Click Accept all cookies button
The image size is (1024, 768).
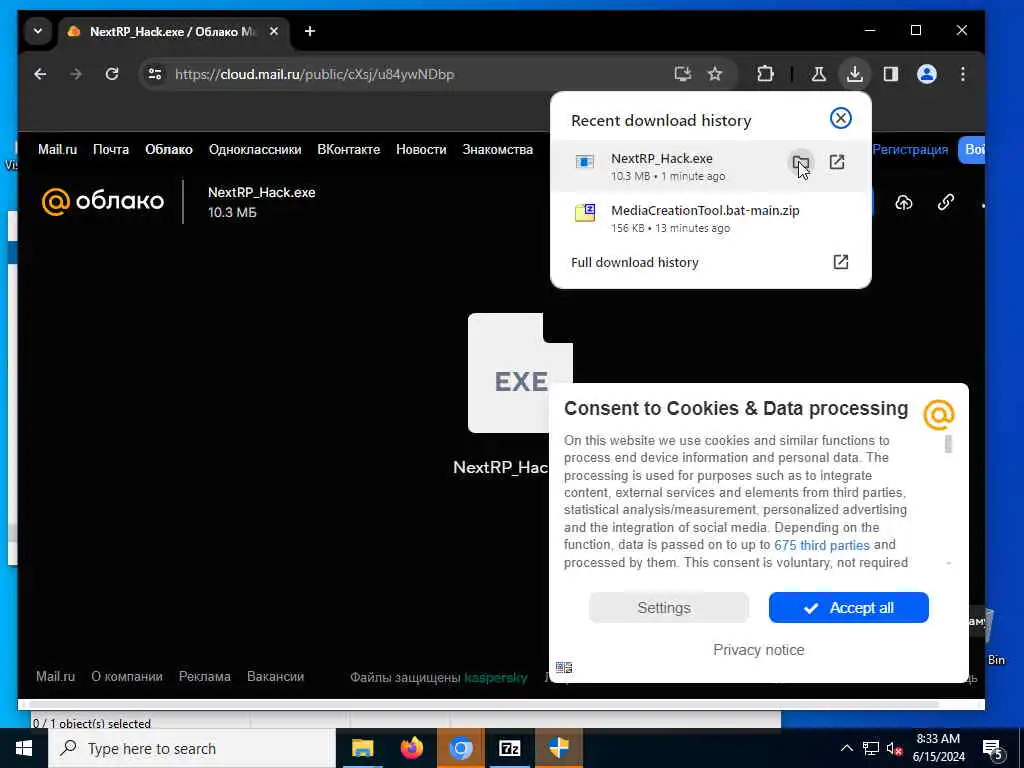(848, 608)
